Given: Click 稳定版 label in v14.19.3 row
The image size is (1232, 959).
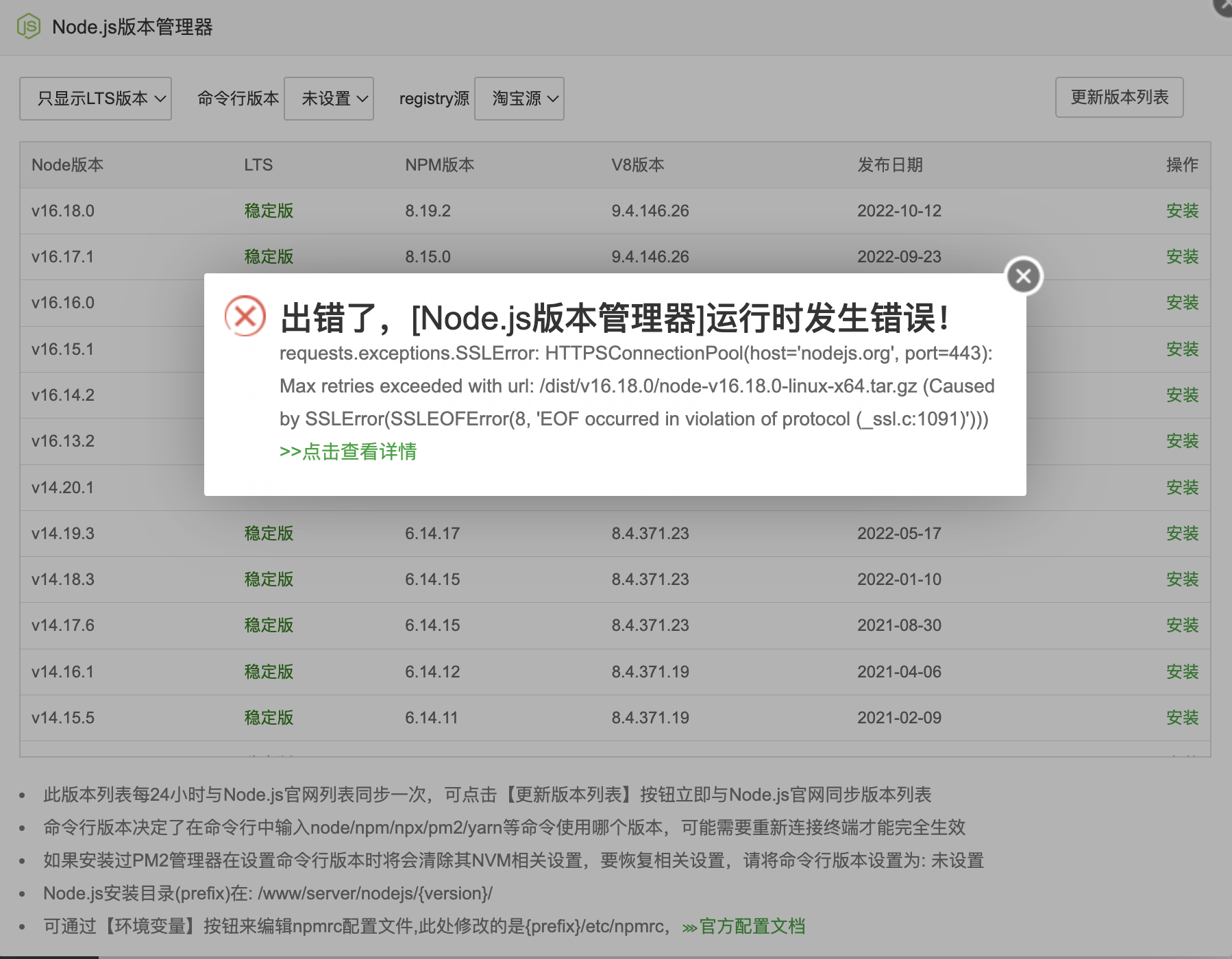Looking at the screenshot, I should 269,534.
